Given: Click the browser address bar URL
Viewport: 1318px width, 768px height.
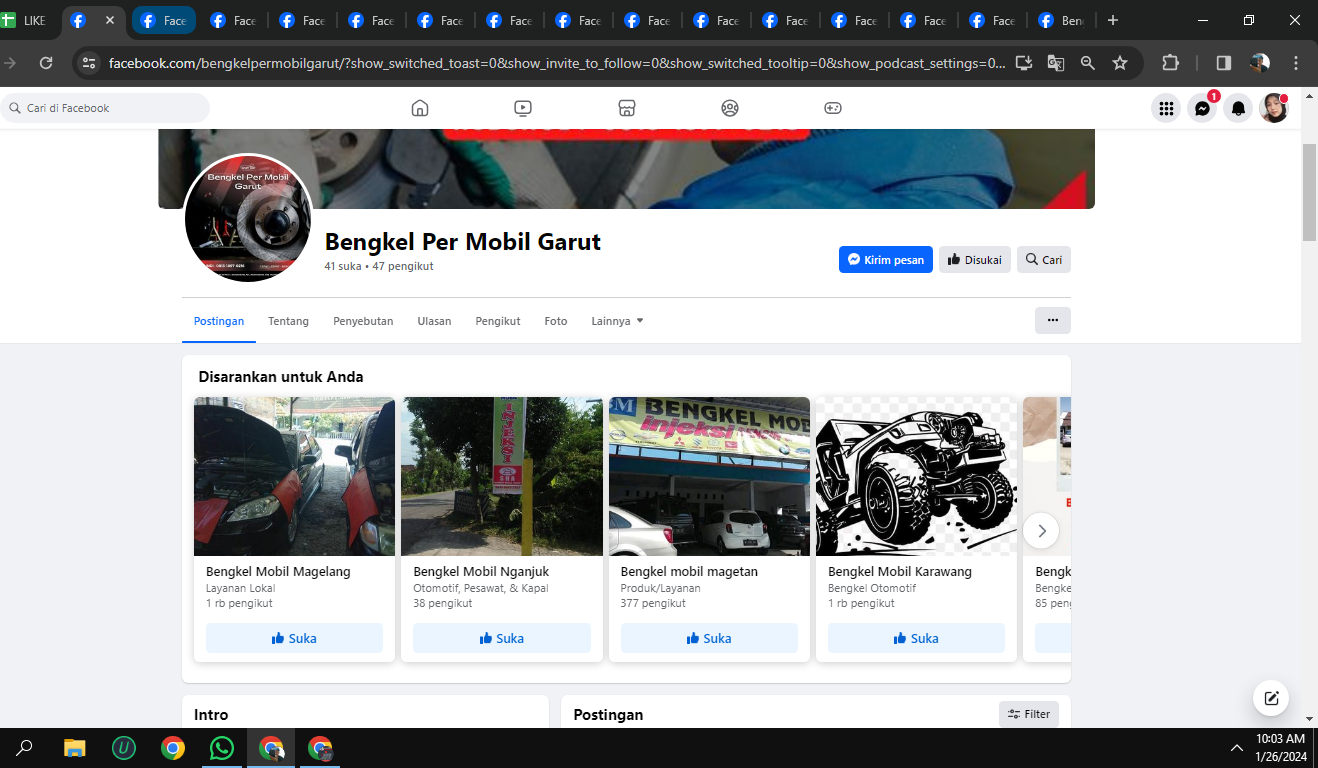Looking at the screenshot, I should [x=557, y=63].
